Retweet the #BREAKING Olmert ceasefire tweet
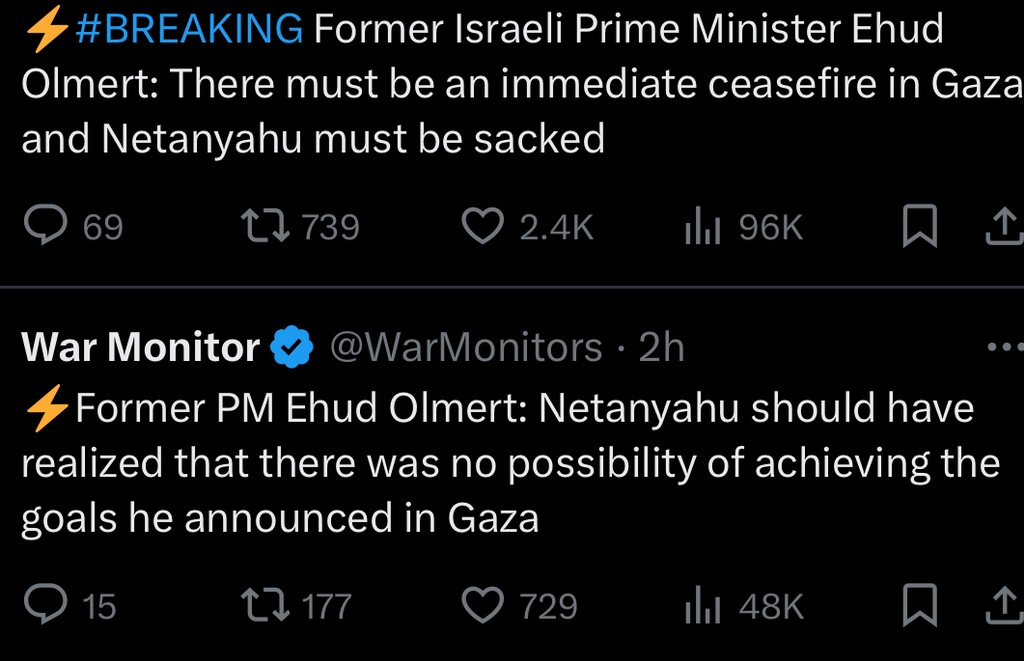 pyautogui.click(x=267, y=227)
